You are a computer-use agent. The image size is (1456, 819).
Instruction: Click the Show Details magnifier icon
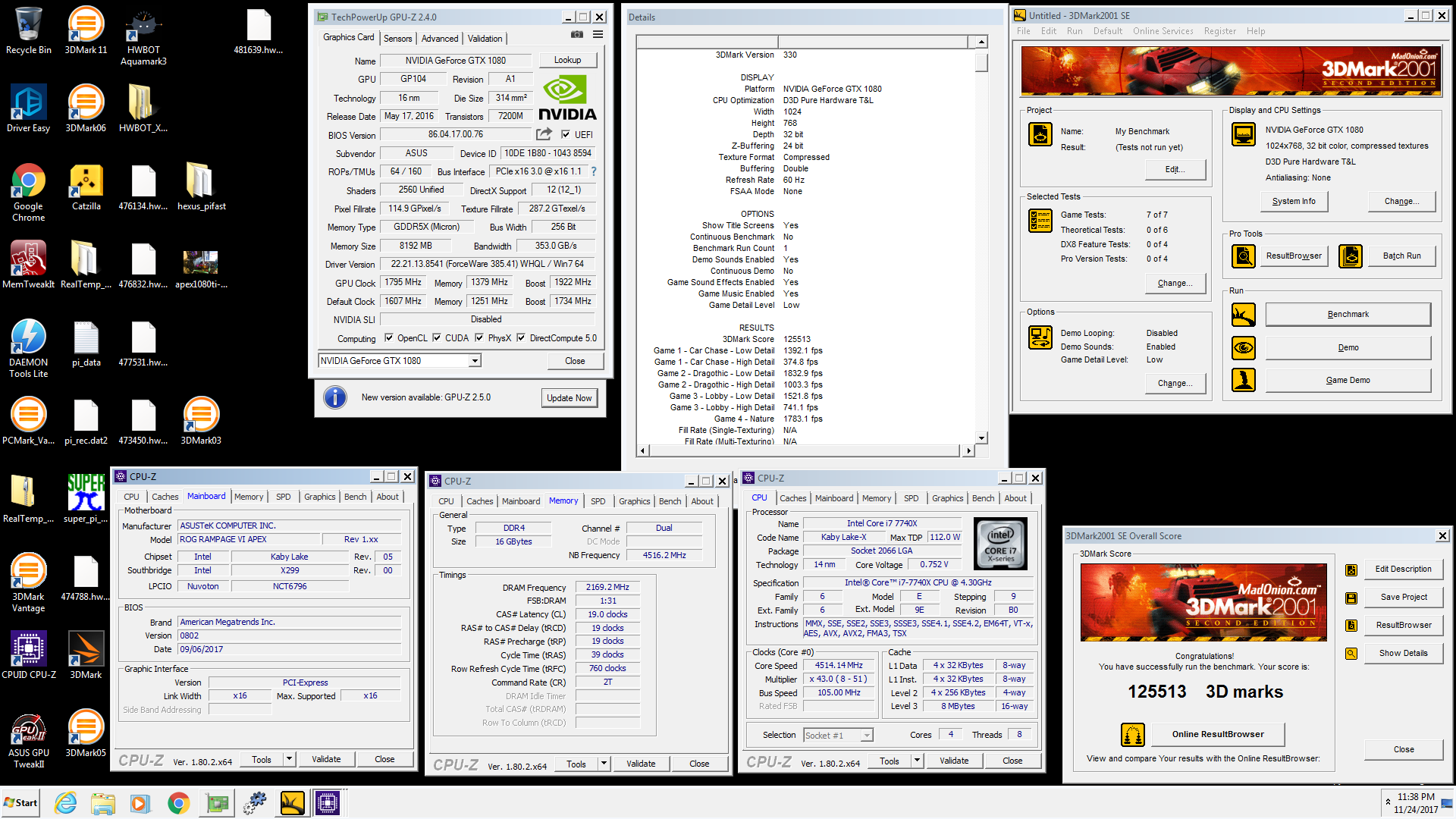click(x=1351, y=653)
